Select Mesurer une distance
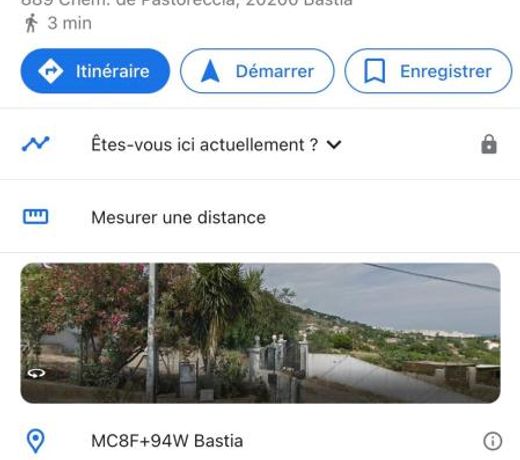The width and height of the screenshot is (520, 460). pos(178,218)
